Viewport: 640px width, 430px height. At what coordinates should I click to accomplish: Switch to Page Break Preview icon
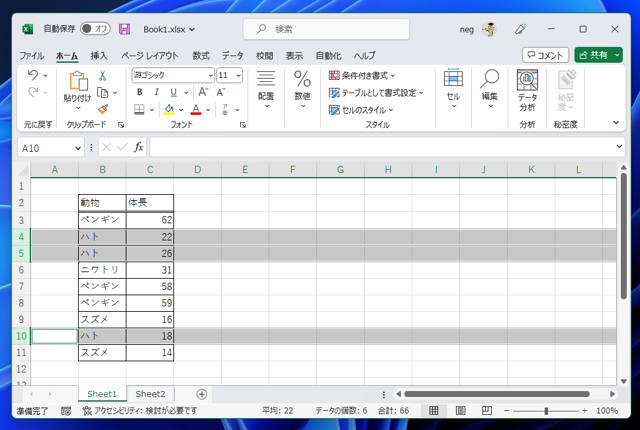(x=487, y=410)
